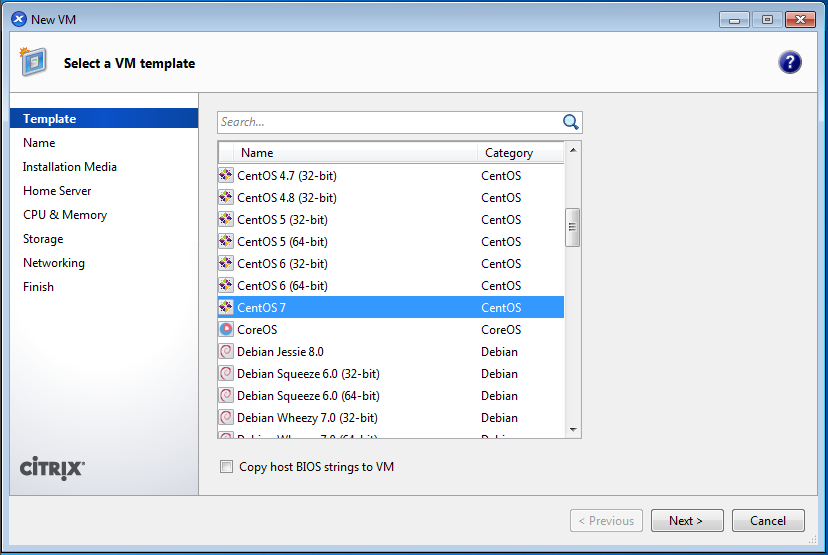The height and width of the screenshot is (555, 828).
Task: Cancel the New VM wizard
Action: click(x=768, y=521)
